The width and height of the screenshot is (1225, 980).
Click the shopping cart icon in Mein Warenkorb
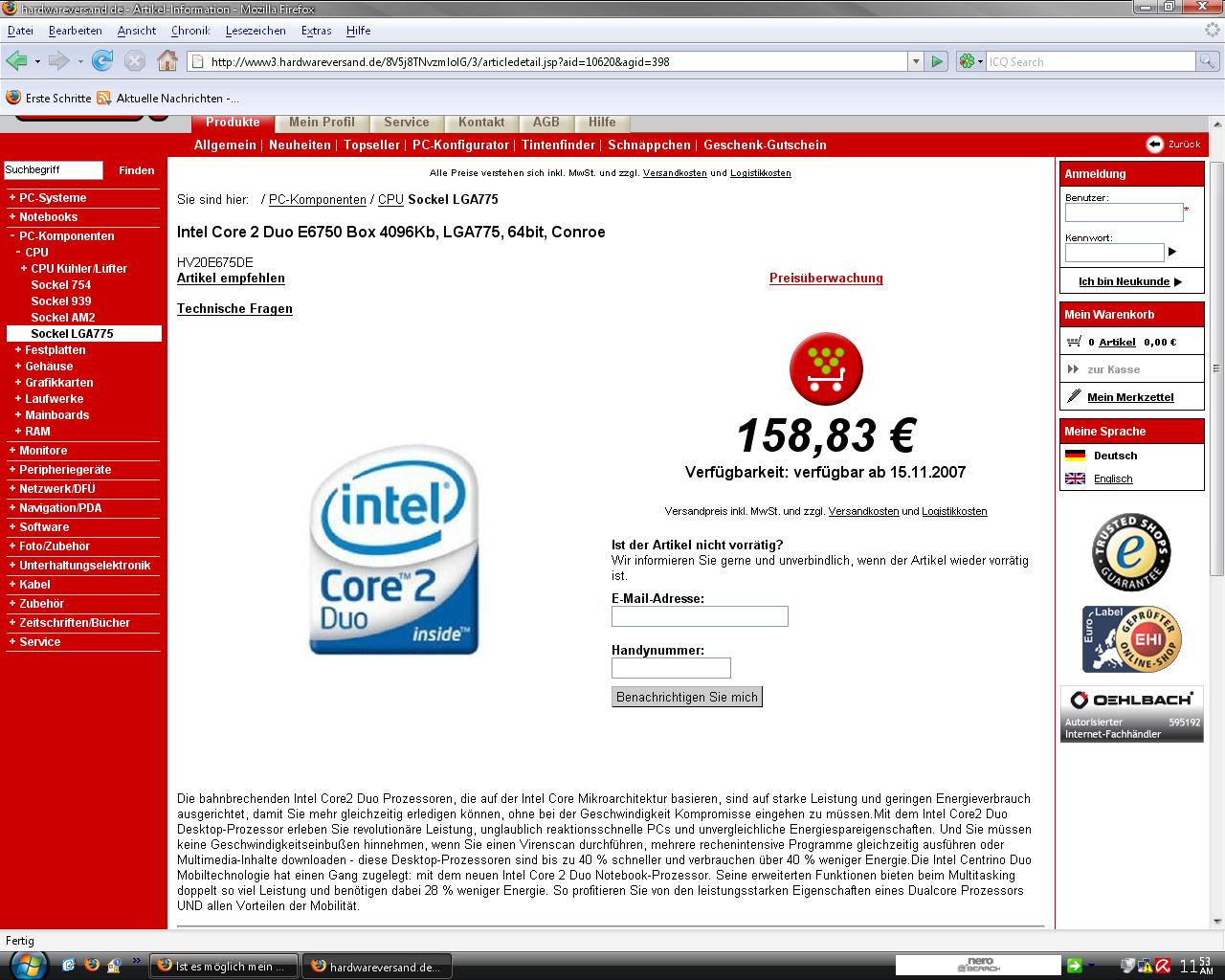pos(1074,341)
